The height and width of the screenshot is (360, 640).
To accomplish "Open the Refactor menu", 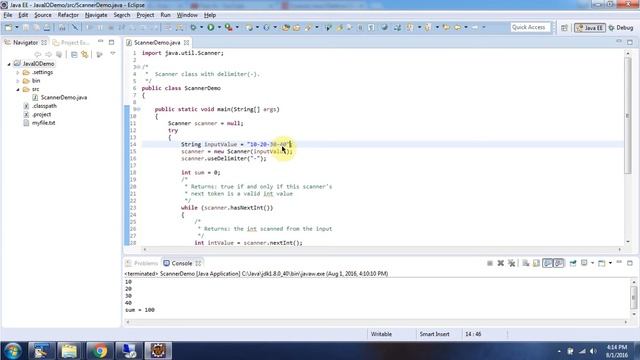I will [x=68, y=15].
